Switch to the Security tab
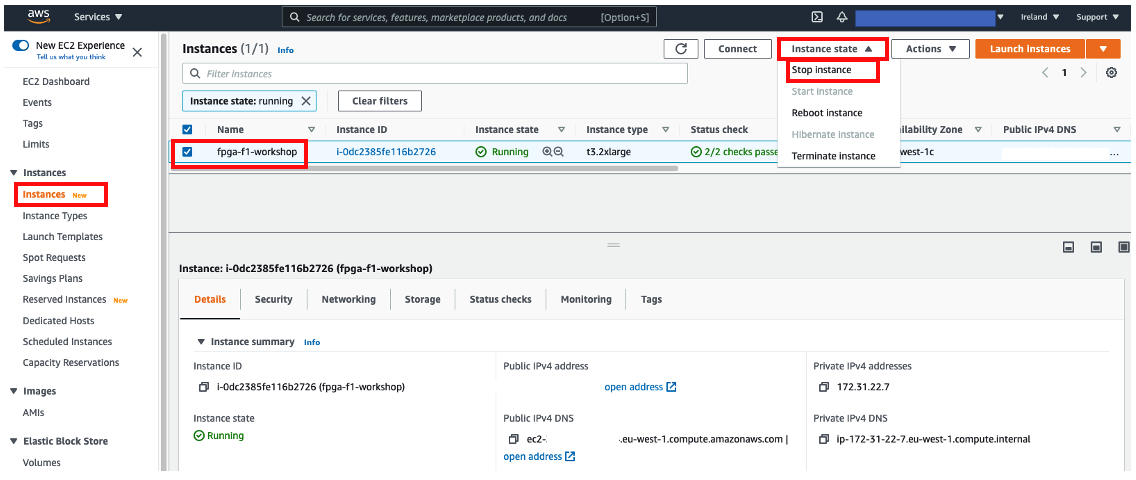The width and height of the screenshot is (1136, 480). tap(273, 299)
